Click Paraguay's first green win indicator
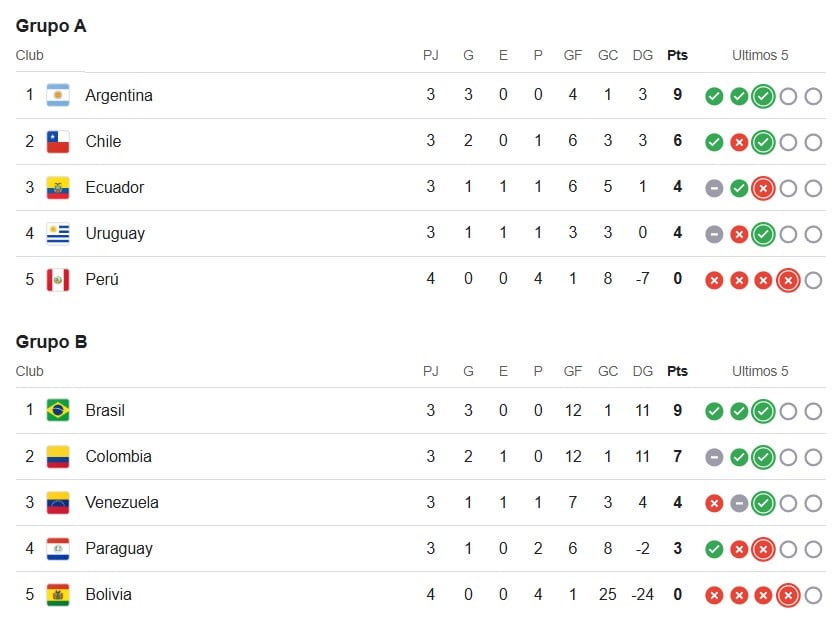Screen dimensions: 837x633 point(714,549)
